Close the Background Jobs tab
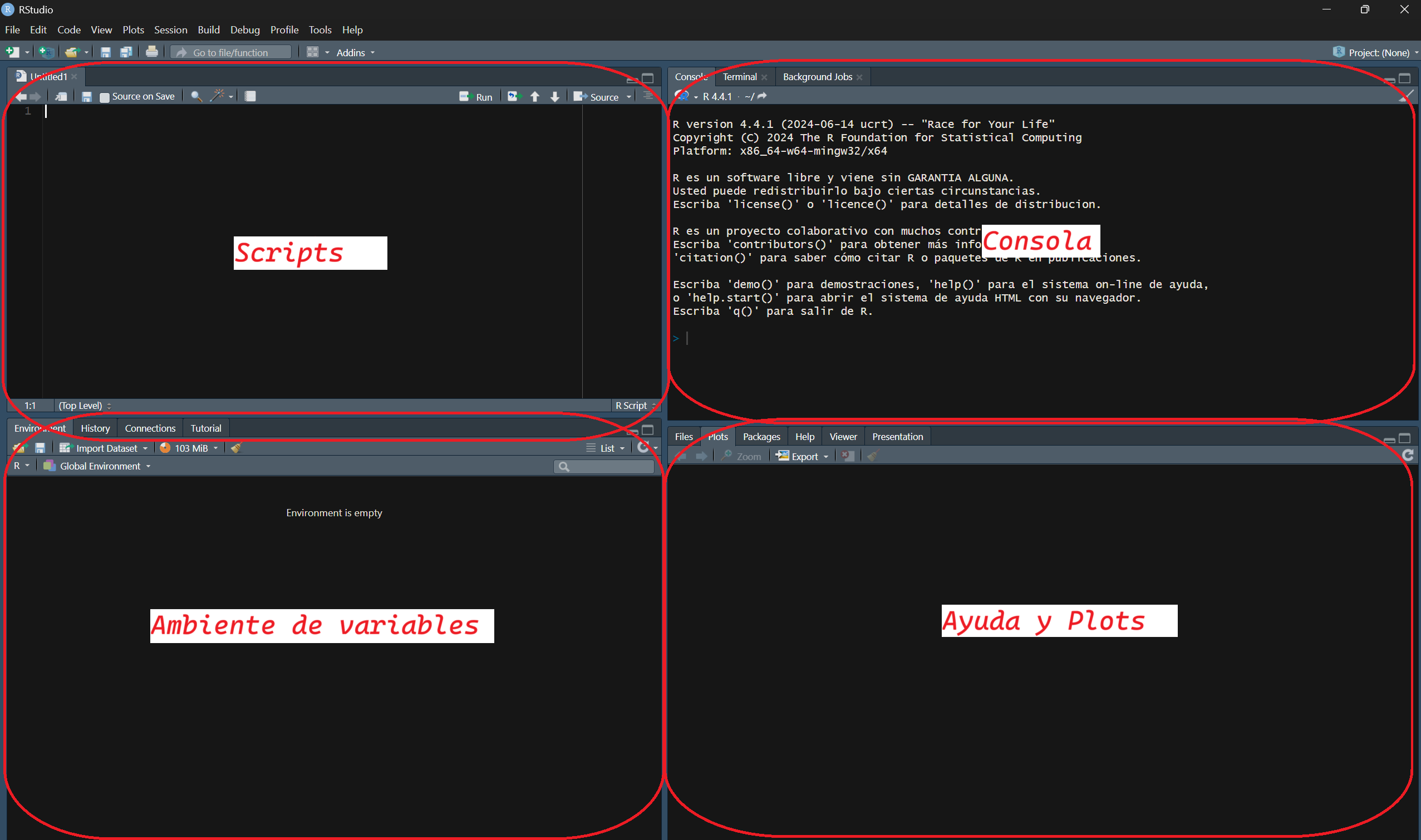Image resolution: width=1421 pixels, height=840 pixels. click(x=859, y=77)
